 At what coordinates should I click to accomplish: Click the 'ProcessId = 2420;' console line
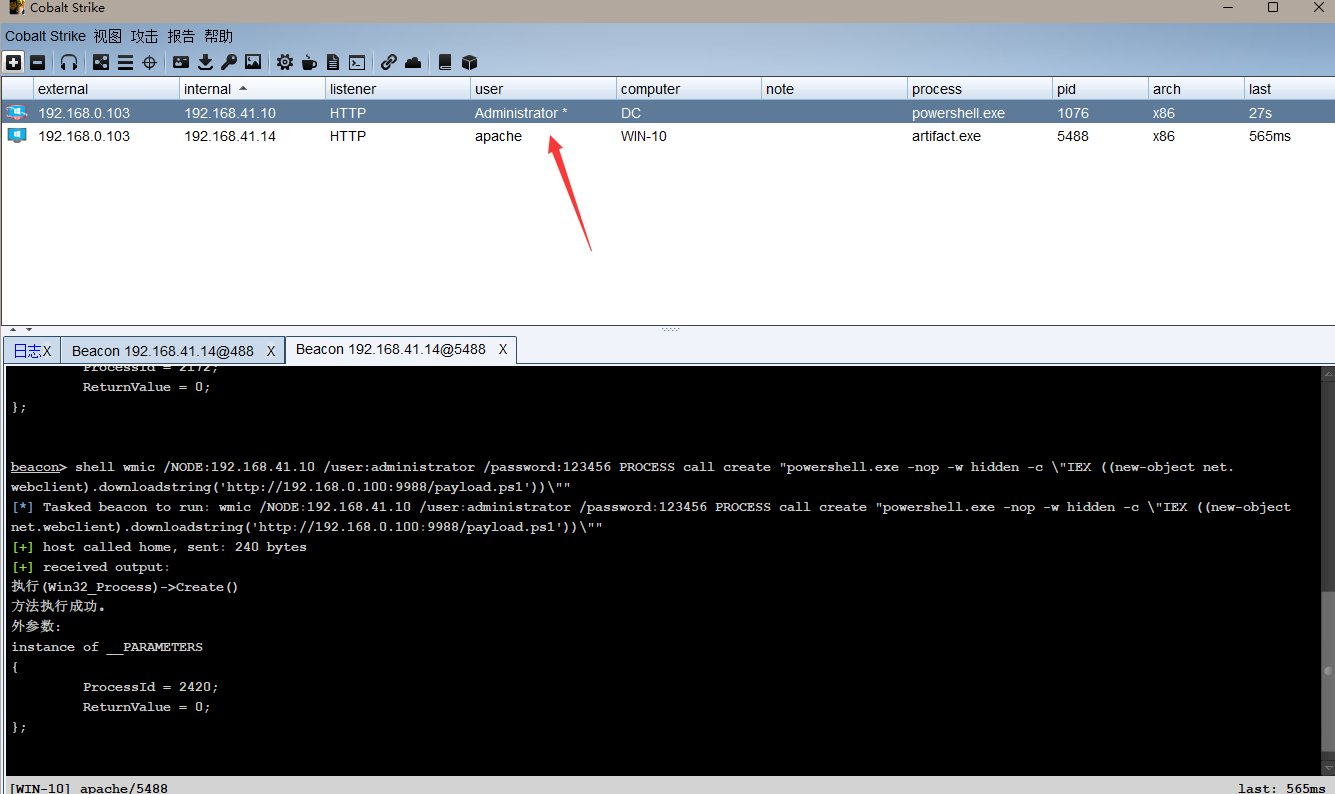pos(150,687)
